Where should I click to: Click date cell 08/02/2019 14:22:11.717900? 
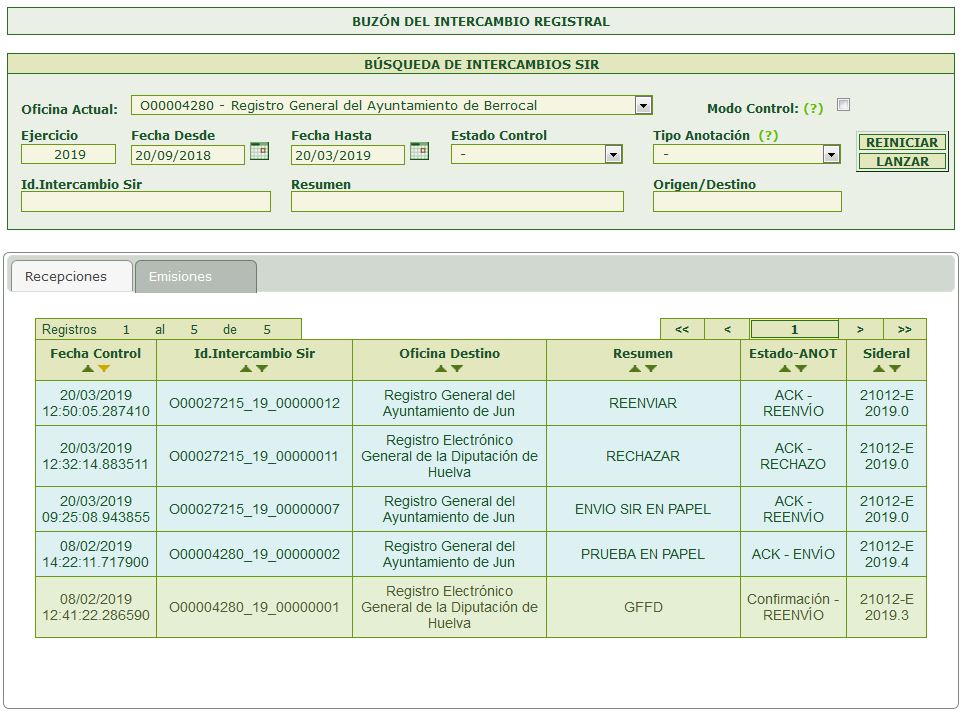[96, 554]
